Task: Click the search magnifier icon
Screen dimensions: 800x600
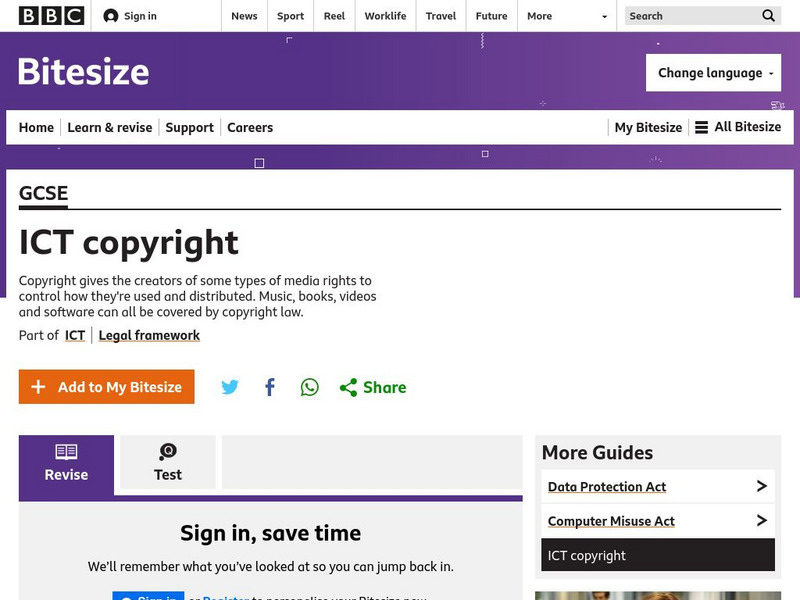Action: [768, 16]
